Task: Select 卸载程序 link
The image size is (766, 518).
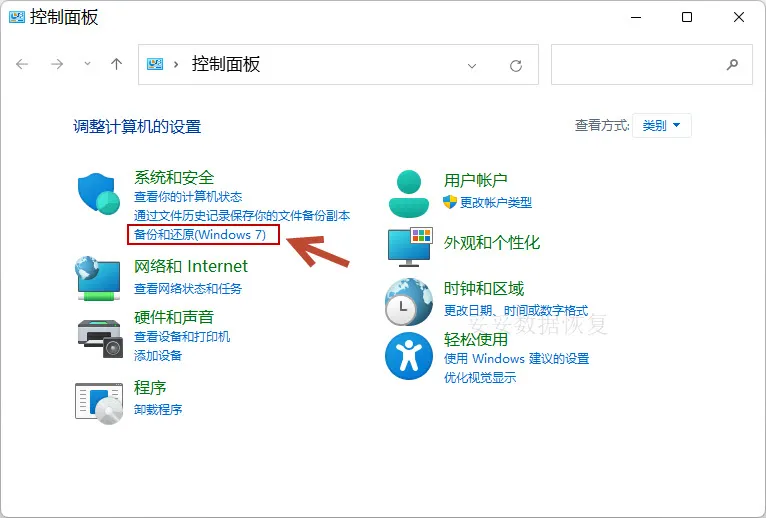Action: coord(158,409)
